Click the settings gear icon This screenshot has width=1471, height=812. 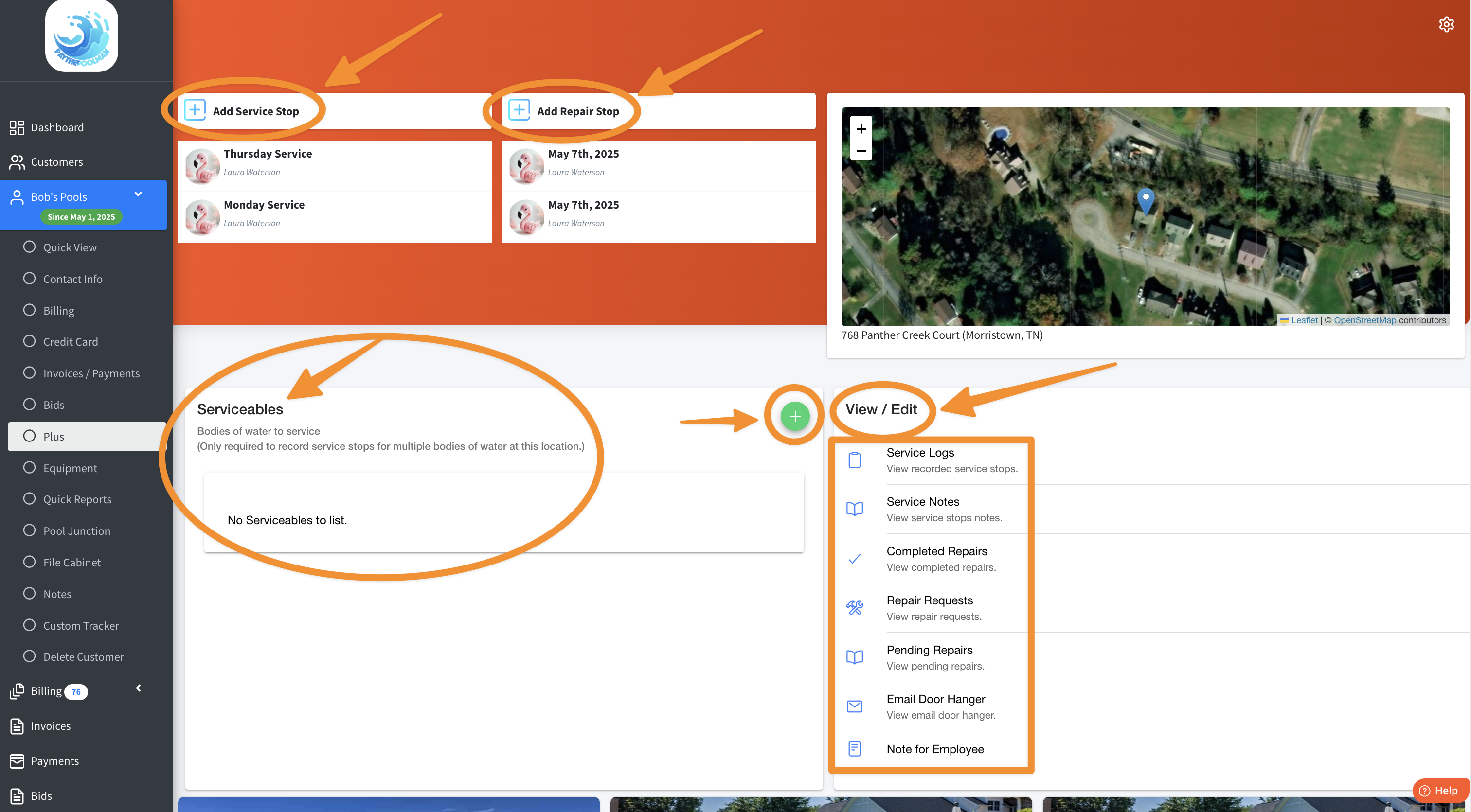[1446, 24]
